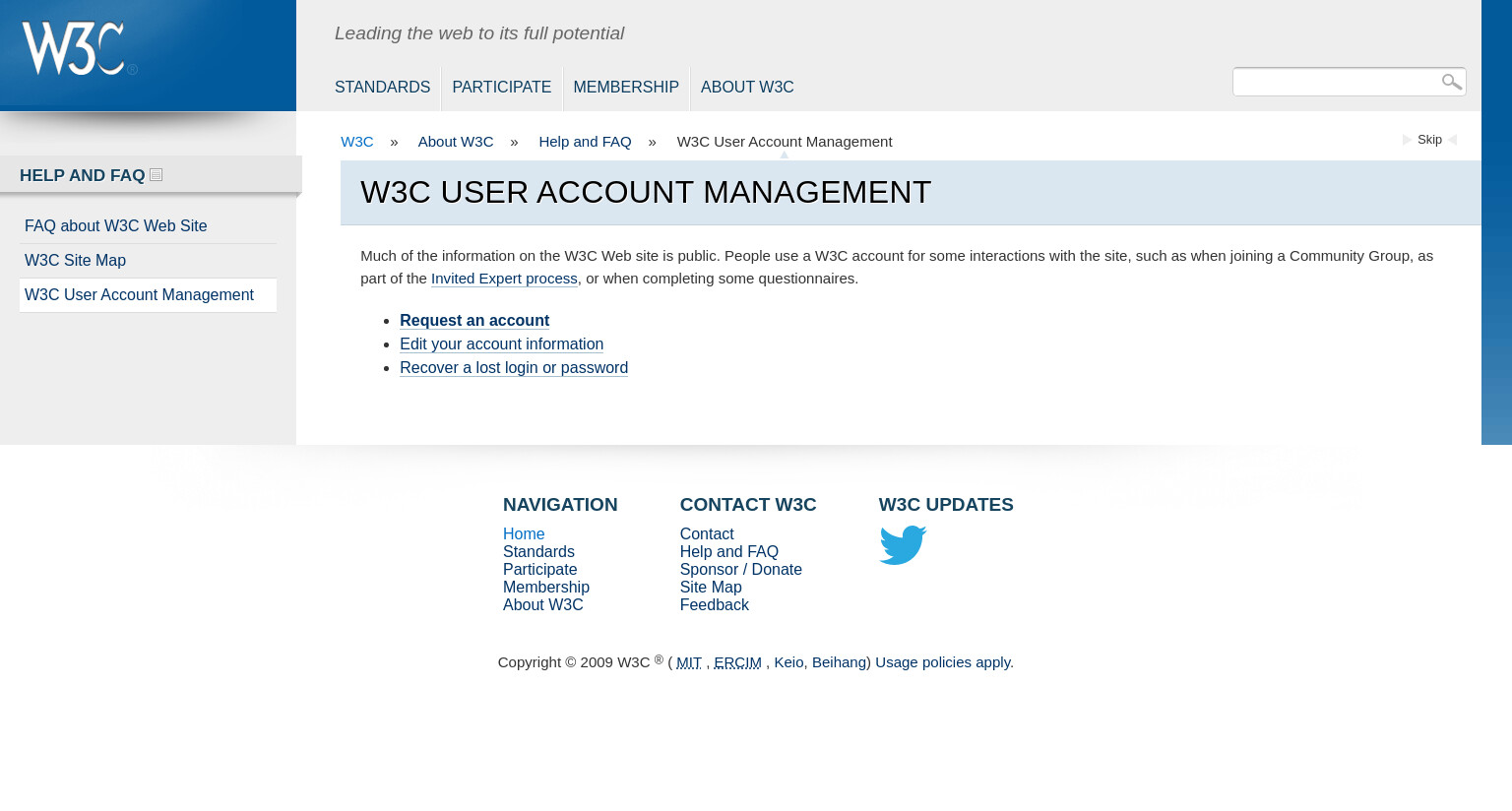Open Help and FAQ in footer

tap(729, 552)
